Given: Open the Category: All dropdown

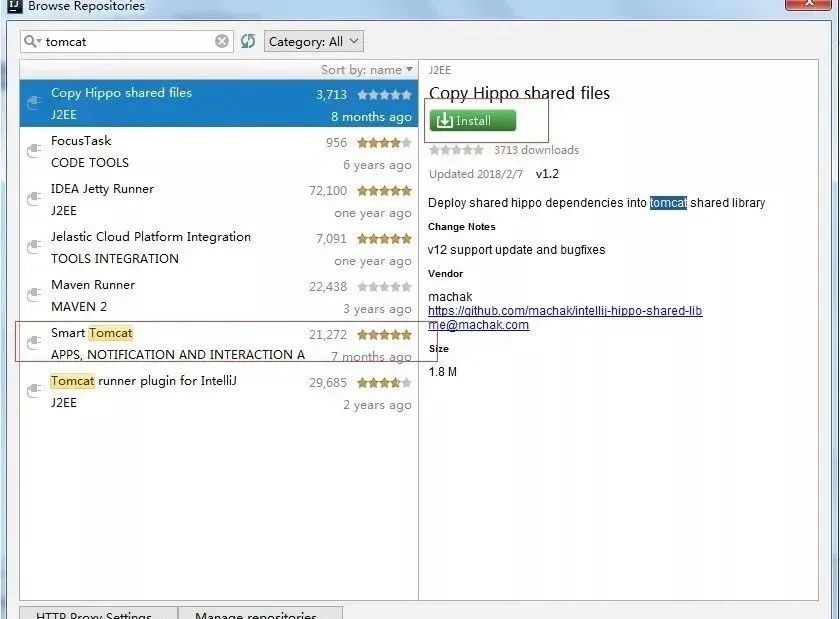Looking at the screenshot, I should 313,41.
